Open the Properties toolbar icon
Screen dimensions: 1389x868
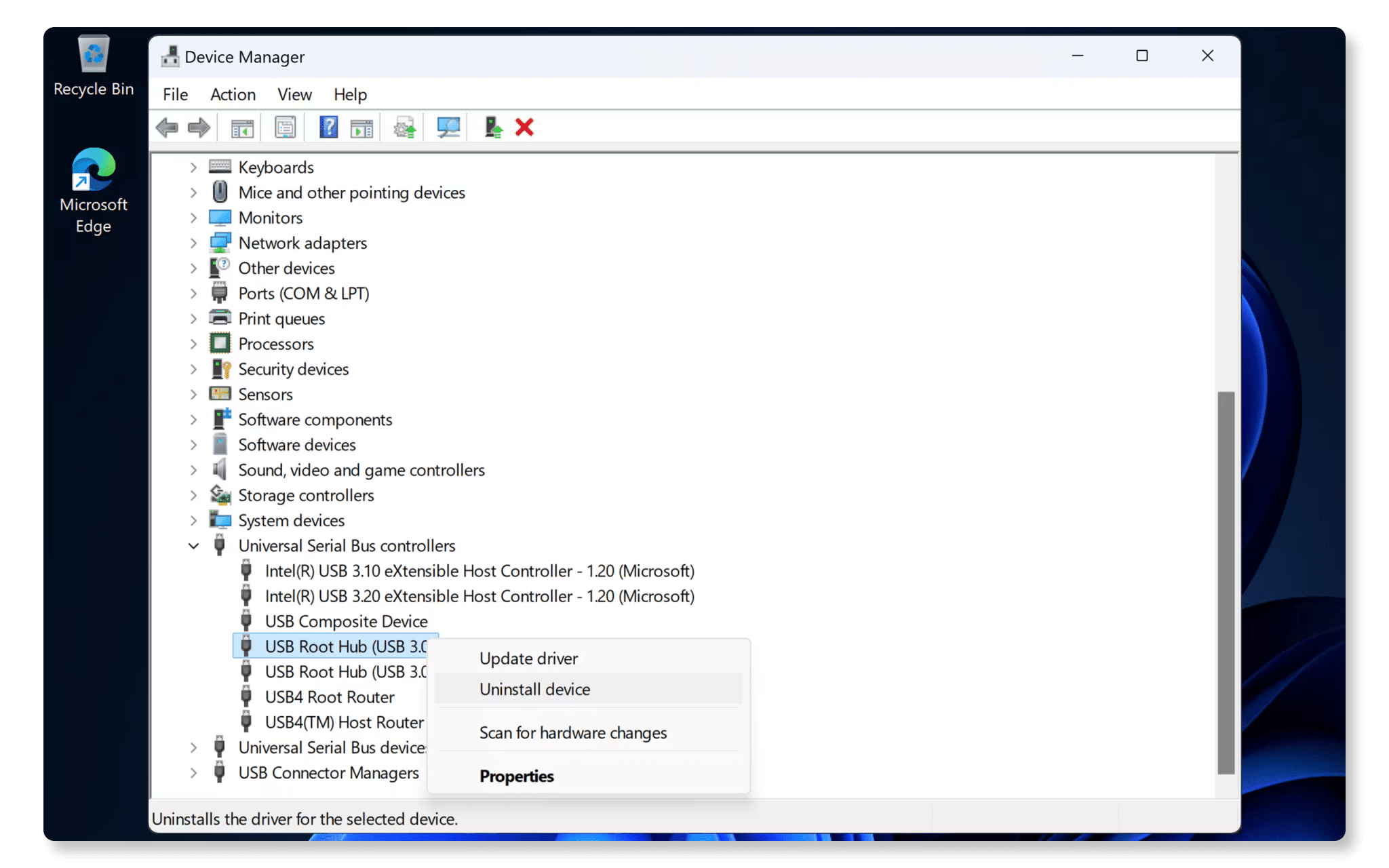(286, 127)
